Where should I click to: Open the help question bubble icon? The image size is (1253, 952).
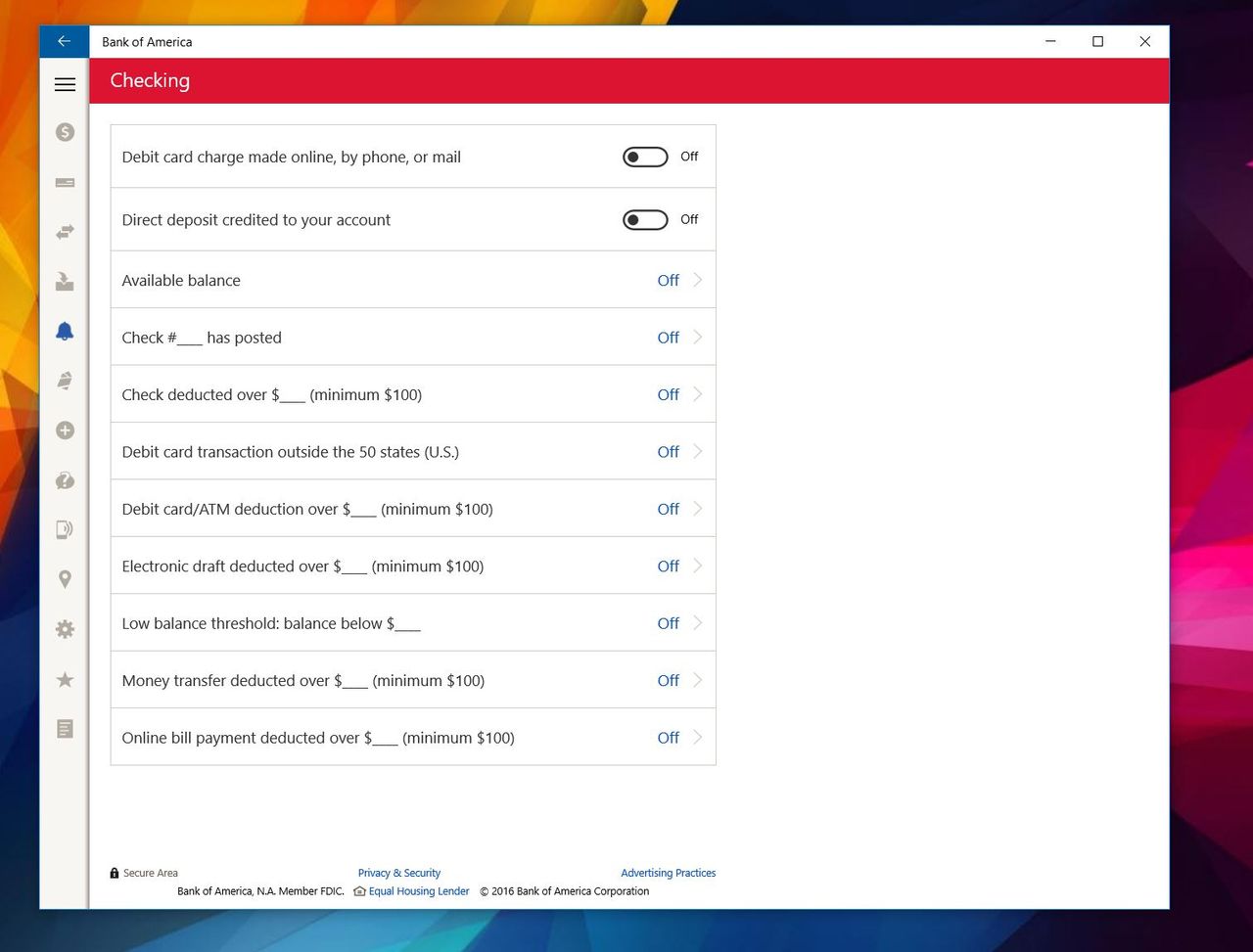tap(65, 480)
